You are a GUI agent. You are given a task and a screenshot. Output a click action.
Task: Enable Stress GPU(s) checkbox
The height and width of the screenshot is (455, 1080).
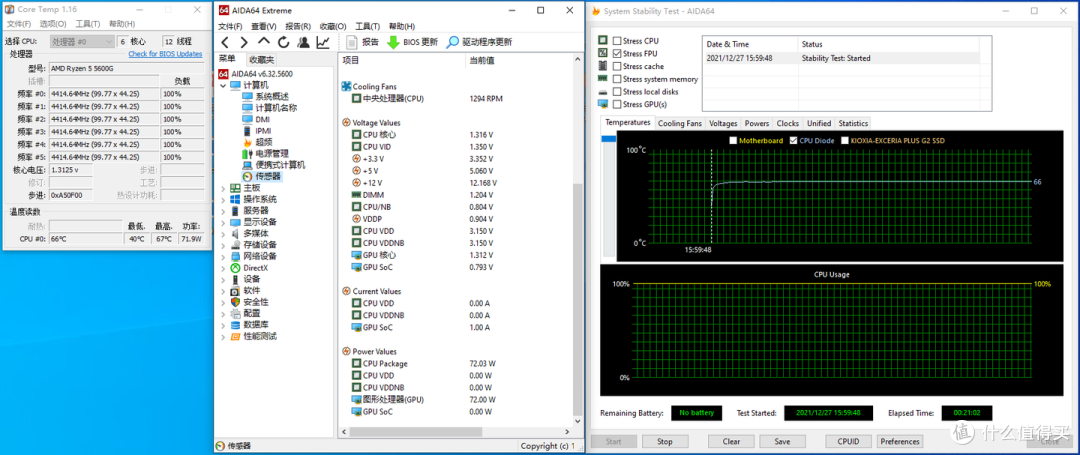click(616, 105)
